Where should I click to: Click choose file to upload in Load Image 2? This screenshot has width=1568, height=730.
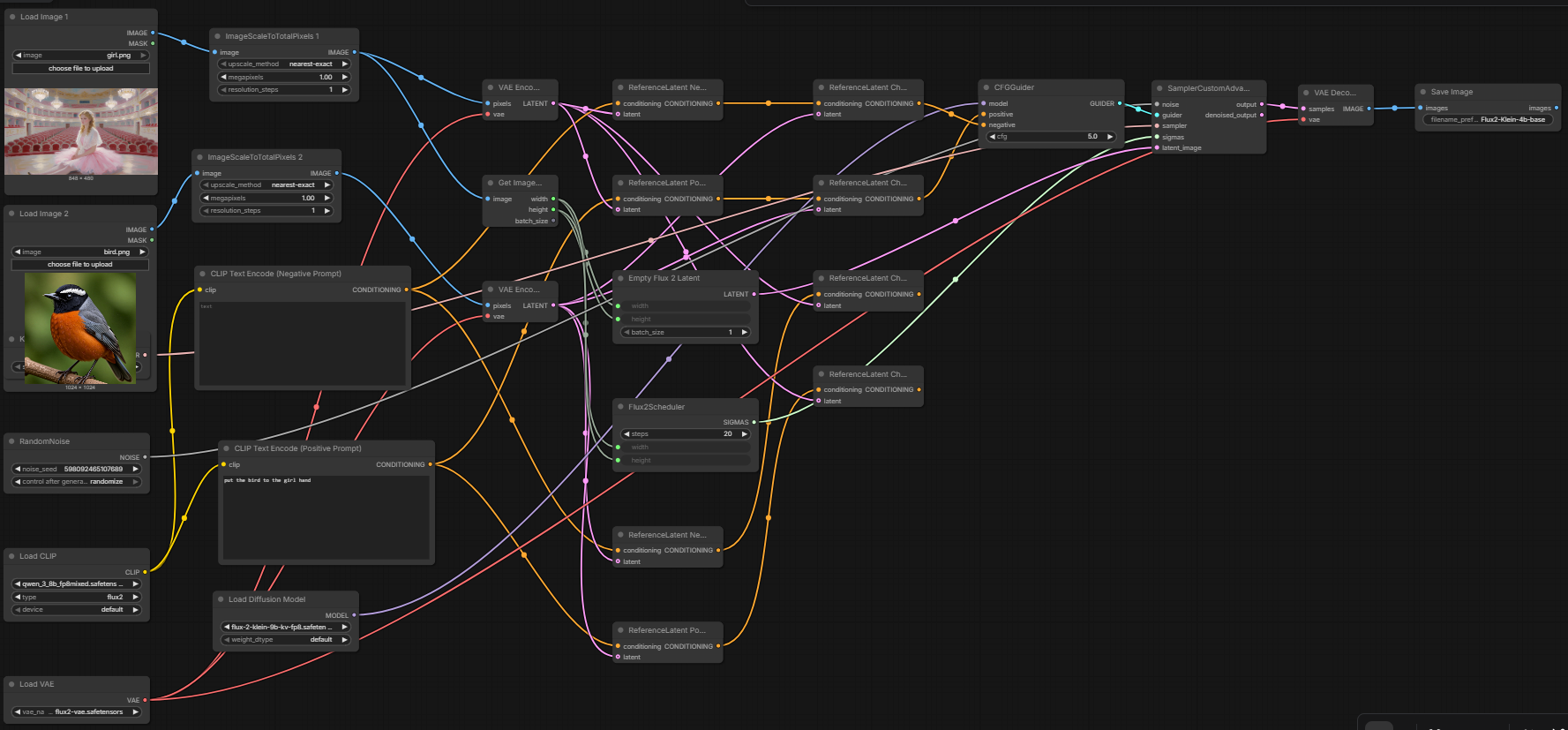tap(79, 265)
